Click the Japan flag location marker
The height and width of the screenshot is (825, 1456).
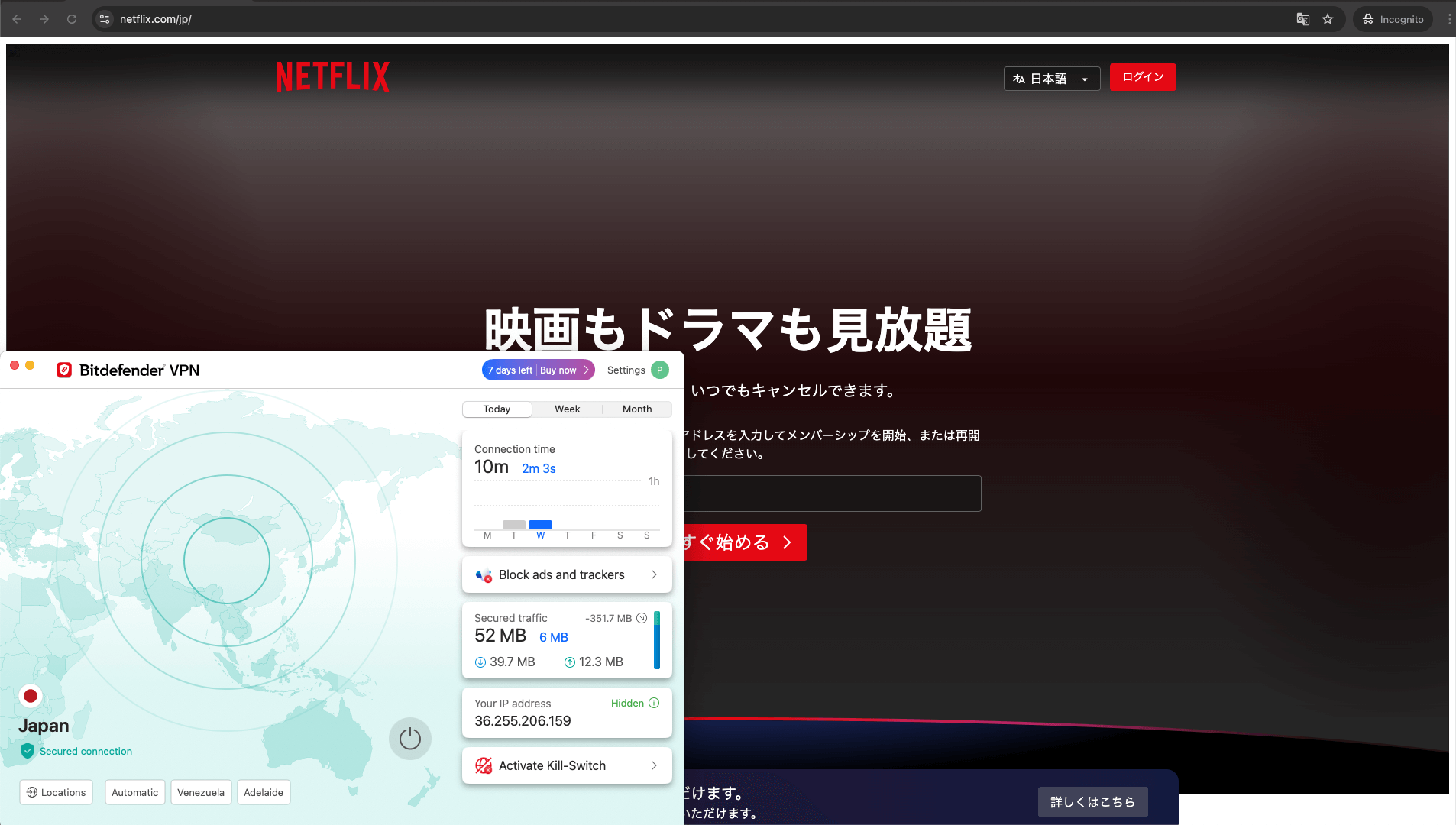[31, 696]
